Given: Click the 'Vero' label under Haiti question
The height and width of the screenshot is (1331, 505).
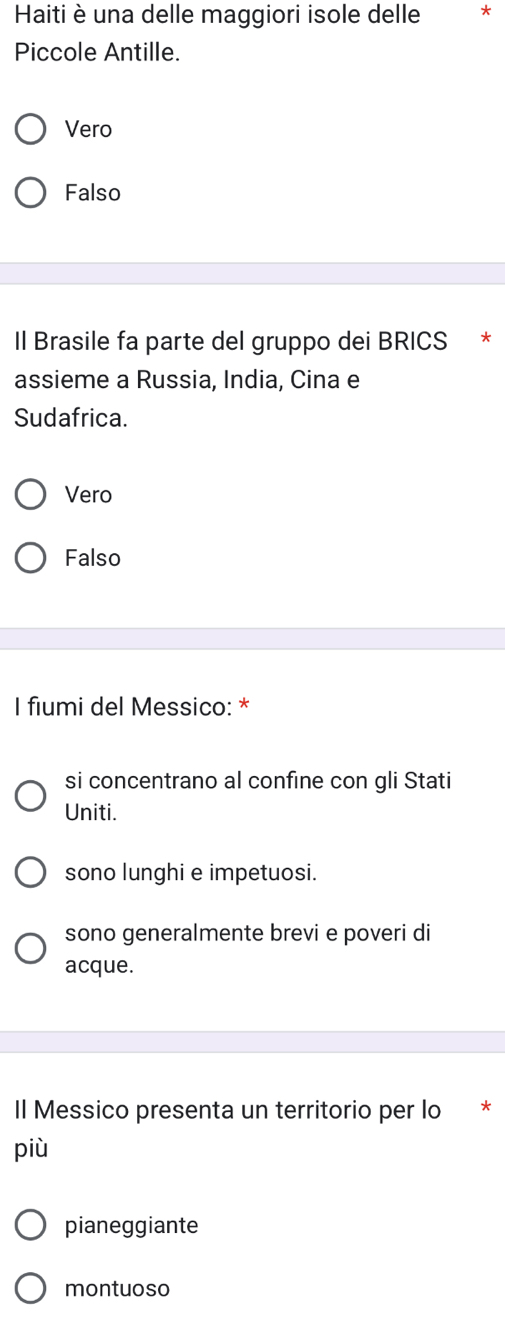Looking at the screenshot, I should (89, 130).
